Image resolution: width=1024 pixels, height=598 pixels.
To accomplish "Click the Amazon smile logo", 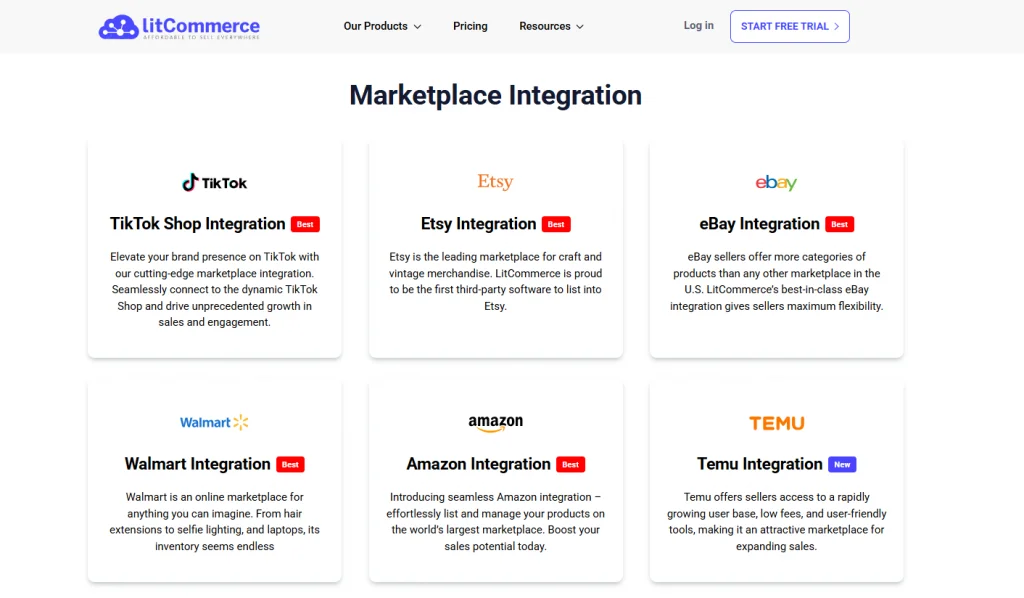I will pos(495,422).
